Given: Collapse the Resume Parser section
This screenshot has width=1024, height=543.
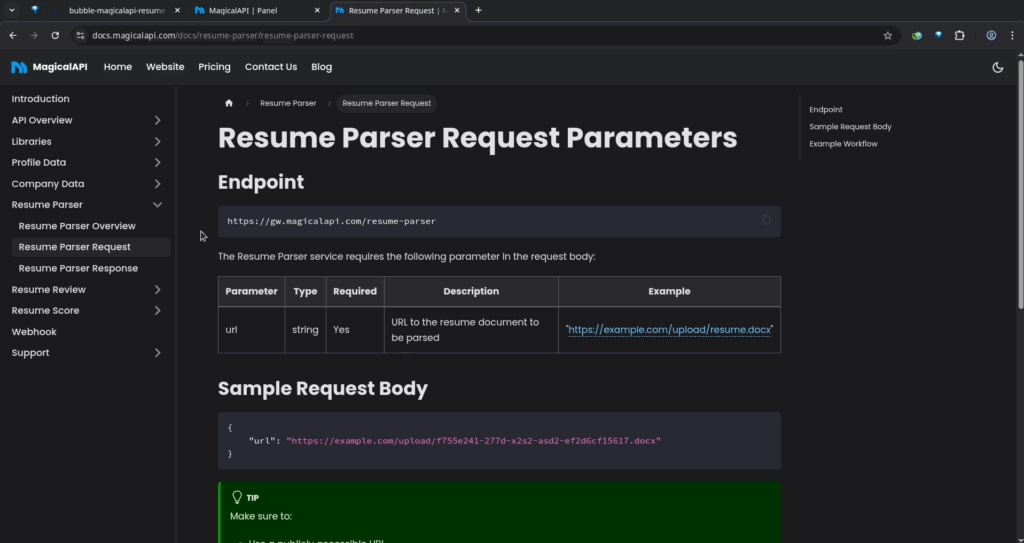Looking at the screenshot, I should coord(158,205).
